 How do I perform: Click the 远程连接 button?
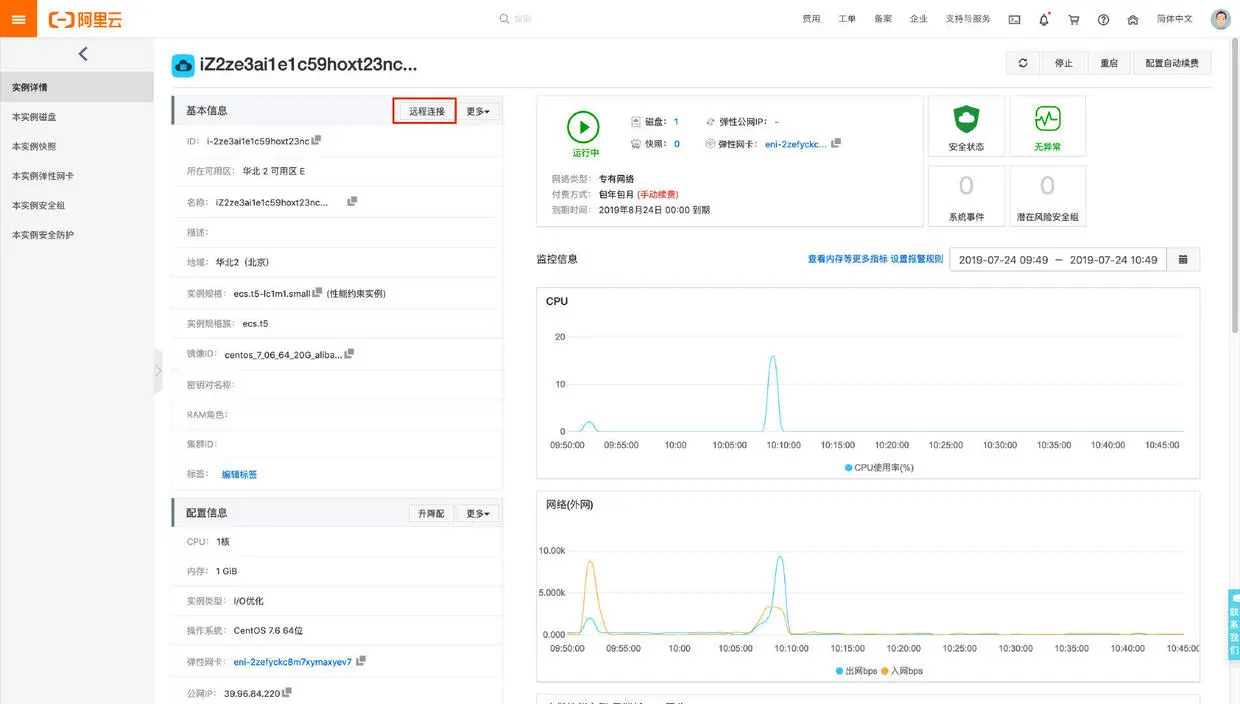[x=426, y=111]
